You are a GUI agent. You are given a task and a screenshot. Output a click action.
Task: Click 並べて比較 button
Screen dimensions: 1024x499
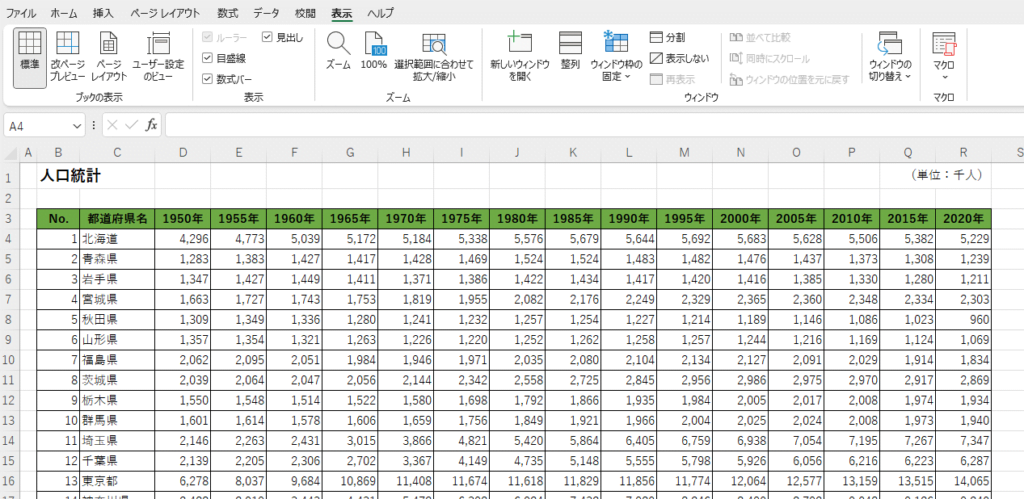click(760, 38)
